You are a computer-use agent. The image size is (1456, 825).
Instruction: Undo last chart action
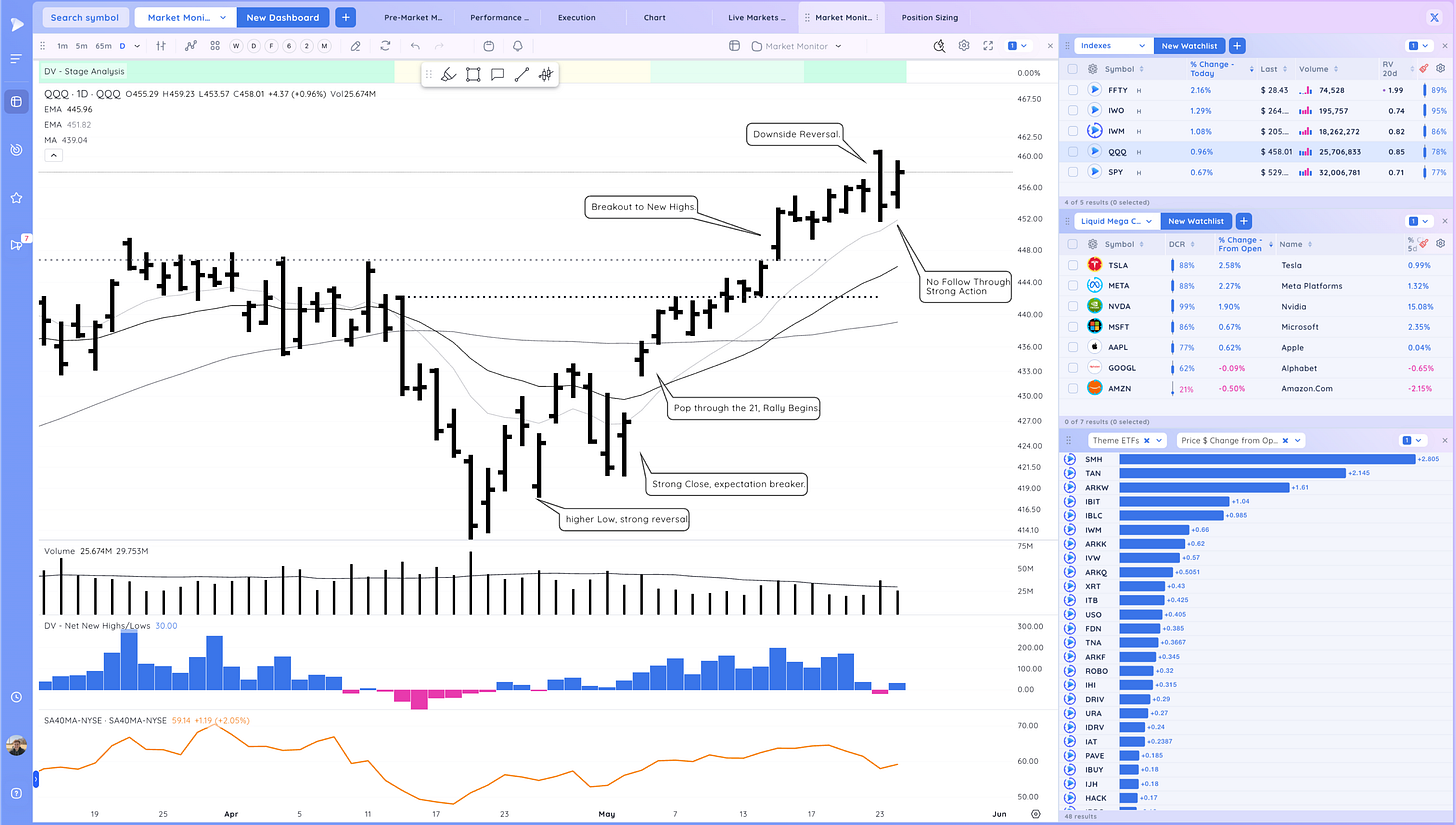click(x=415, y=46)
